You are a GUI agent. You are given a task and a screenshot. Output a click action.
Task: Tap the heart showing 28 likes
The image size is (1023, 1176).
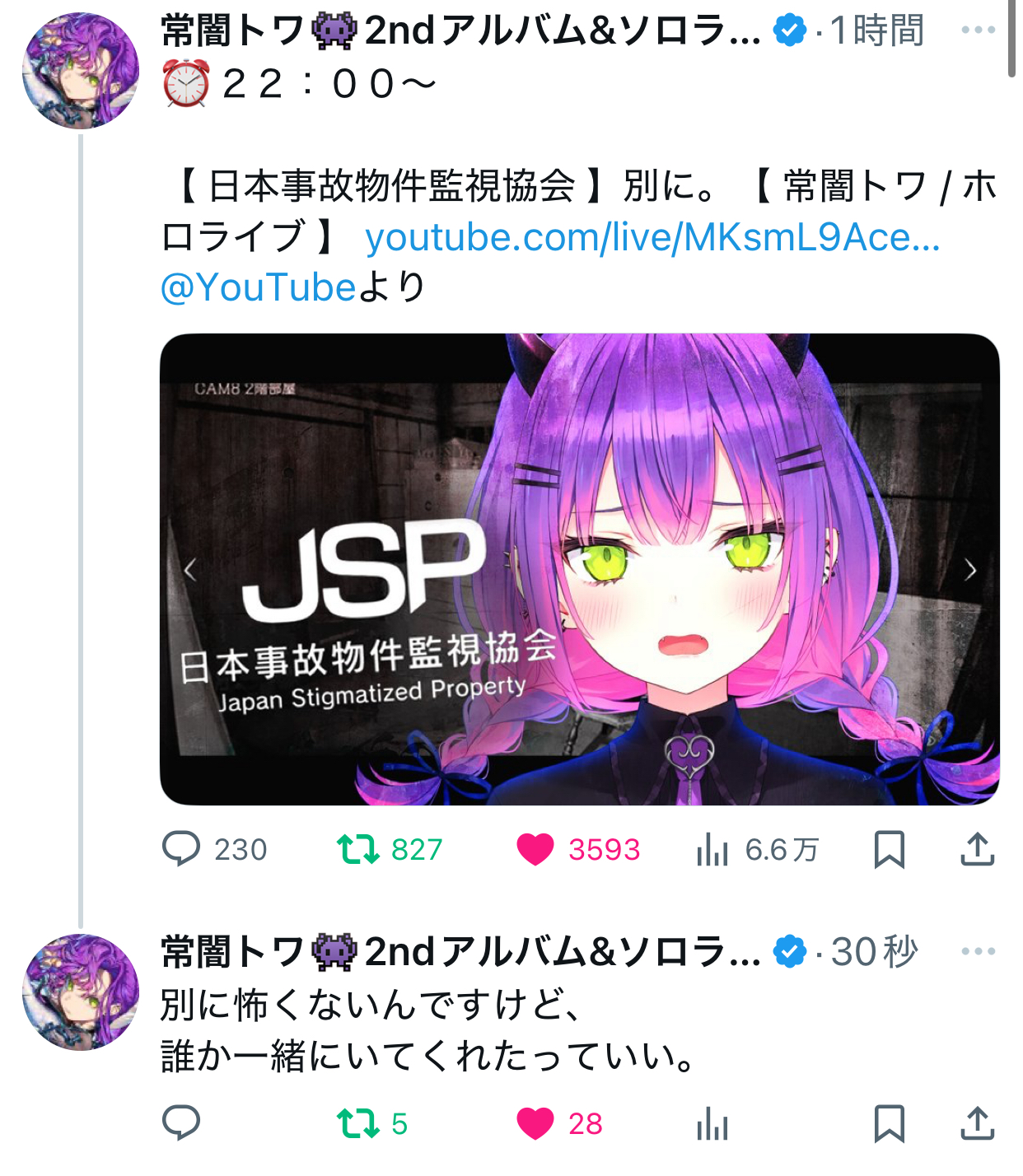point(535,1123)
